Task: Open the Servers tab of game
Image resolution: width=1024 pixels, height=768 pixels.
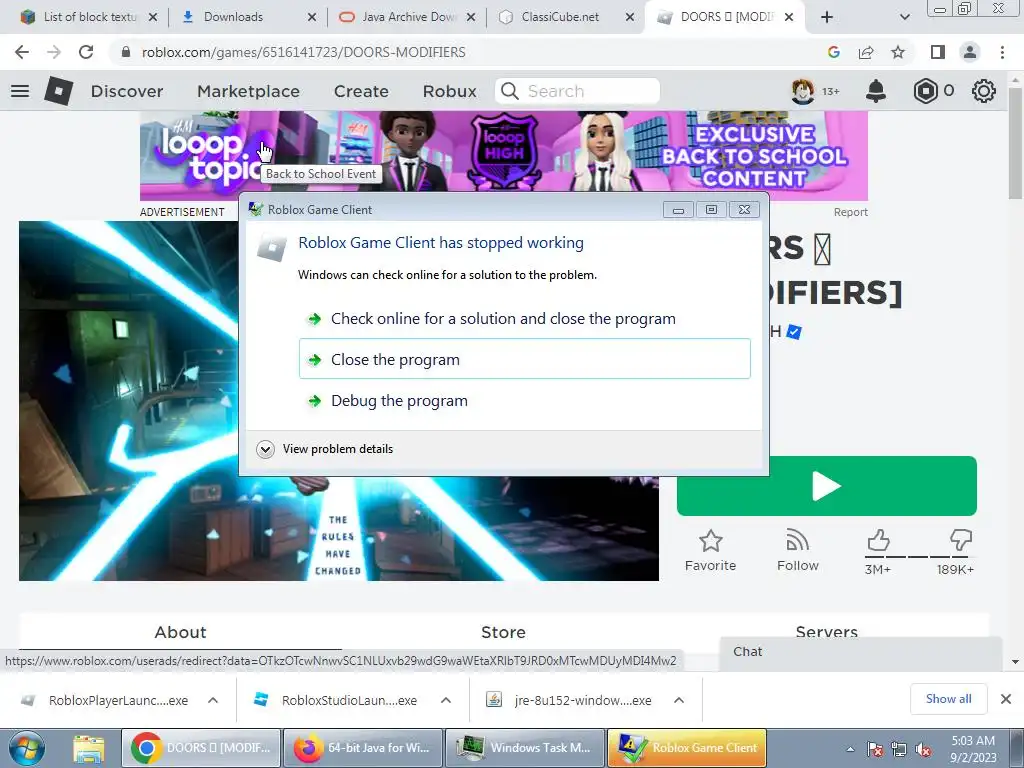Action: [826, 631]
